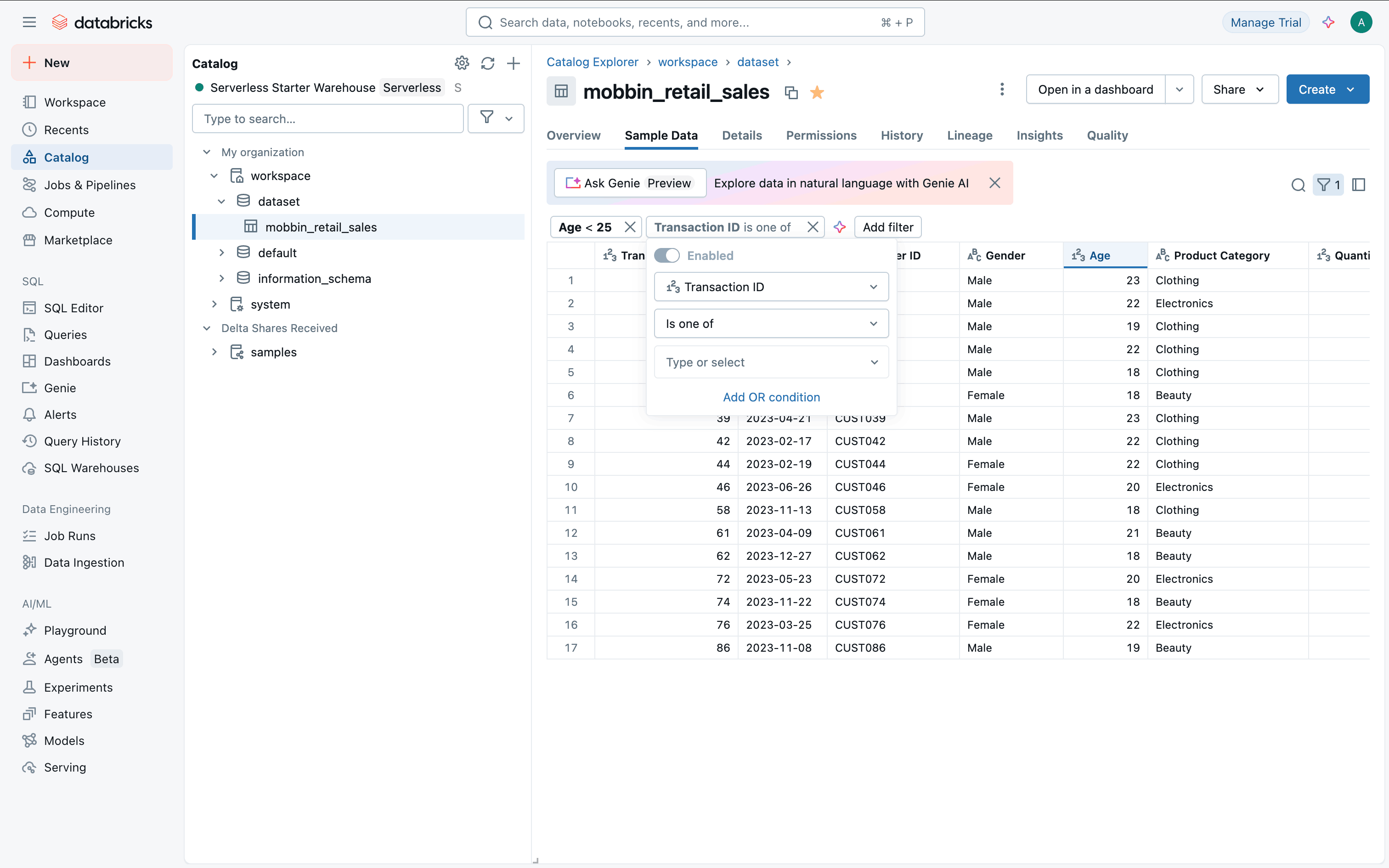Open the kebab menu beside table title
1389x868 pixels.
pos(1002,89)
